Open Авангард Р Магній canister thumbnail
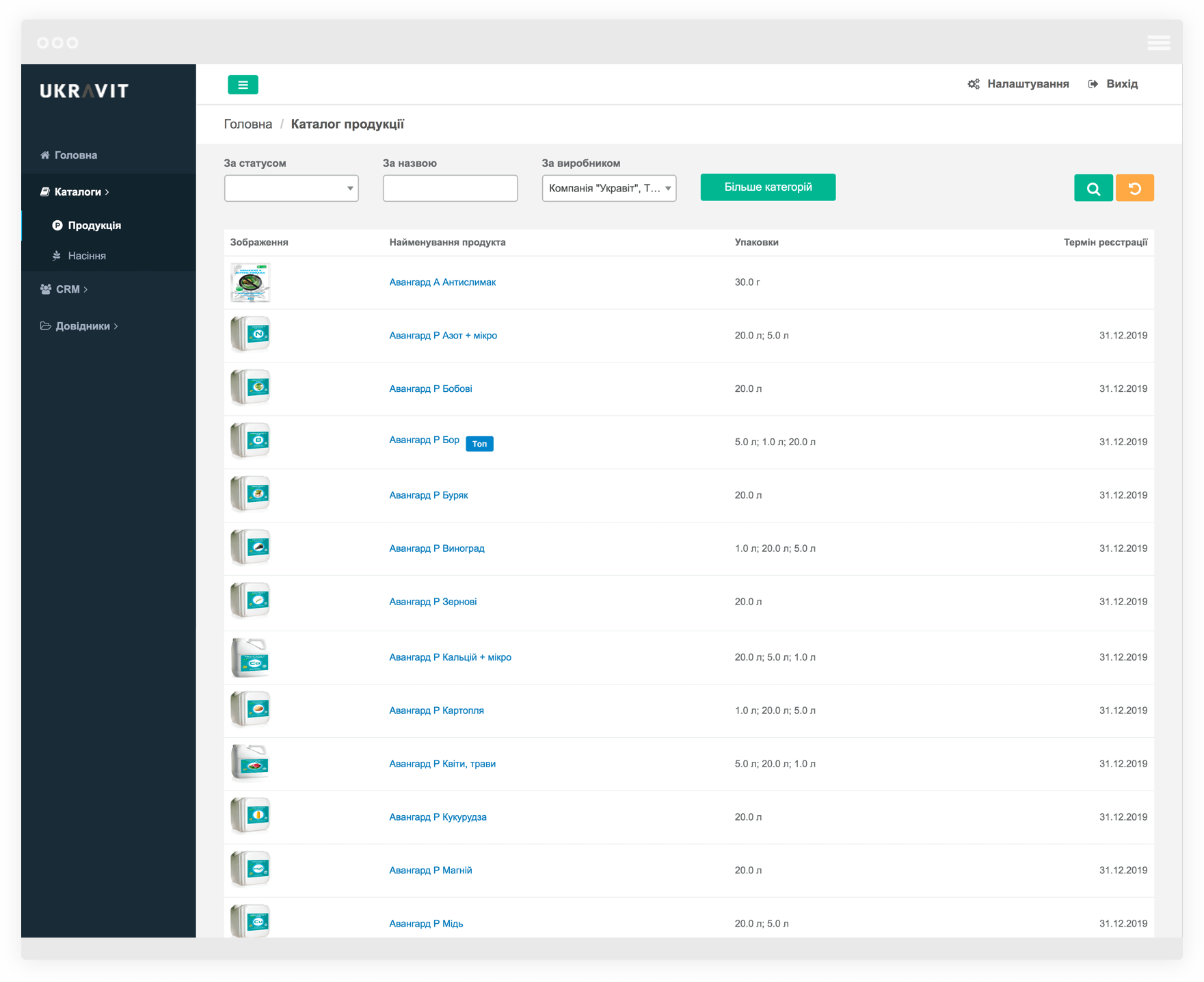 250,870
